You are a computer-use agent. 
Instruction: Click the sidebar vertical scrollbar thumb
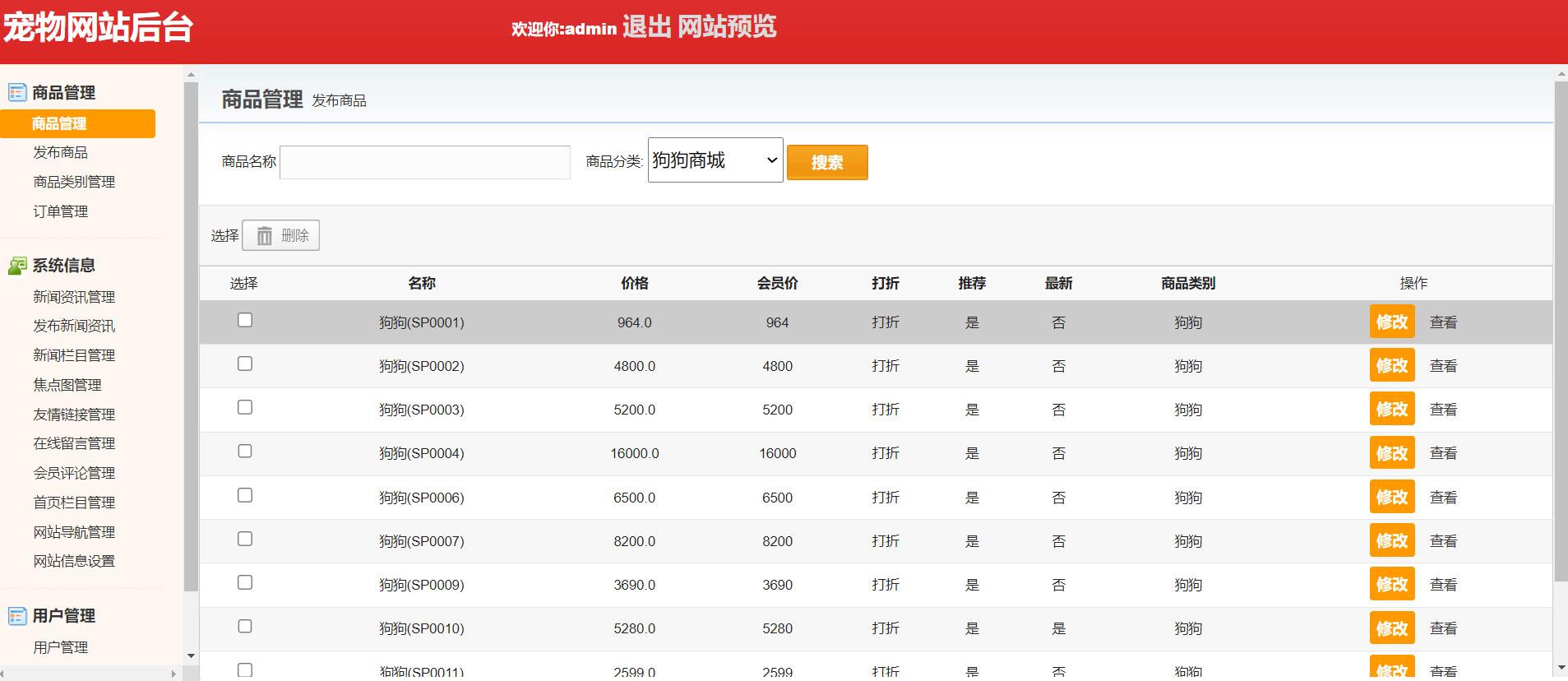tap(191, 336)
